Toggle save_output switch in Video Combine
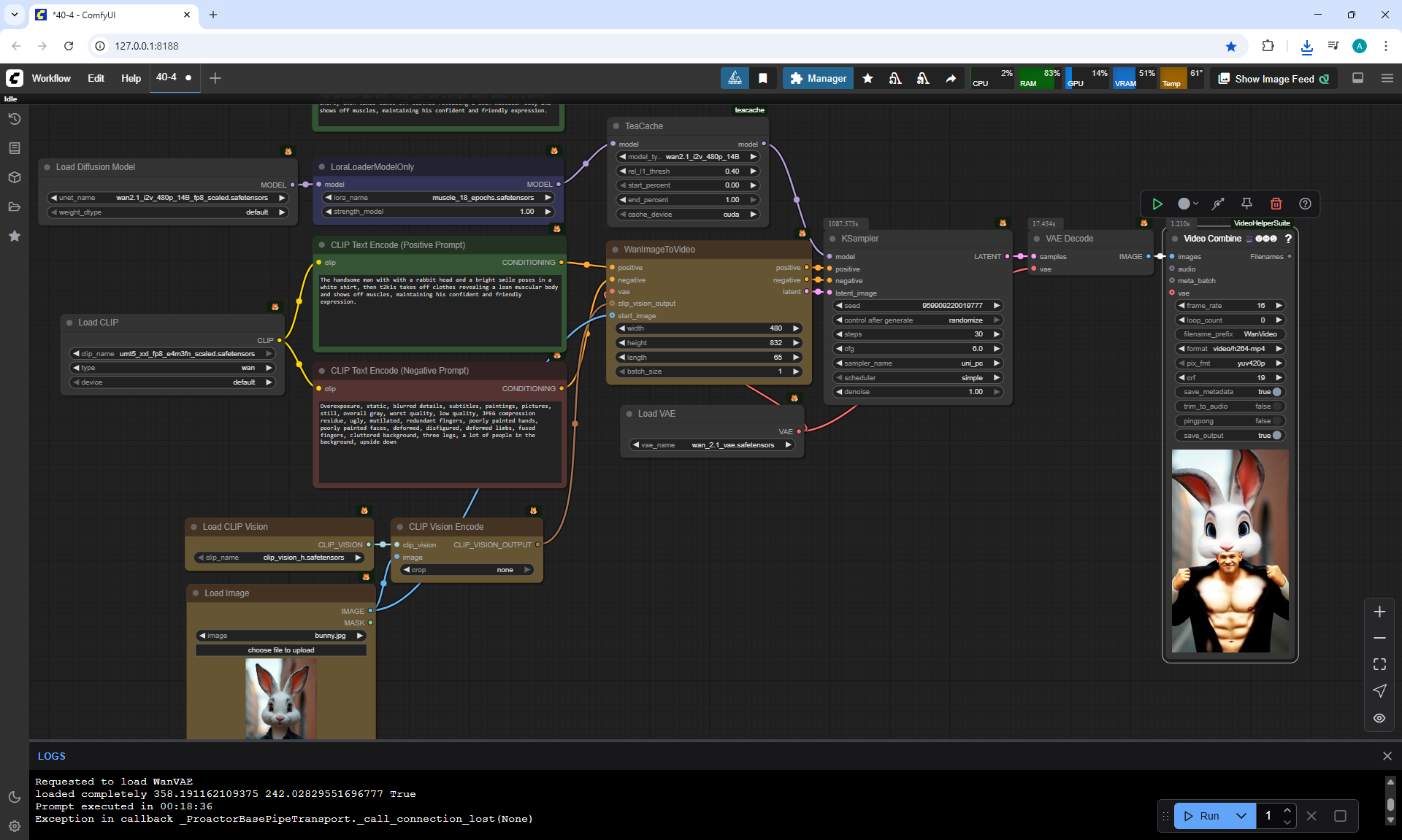This screenshot has height=840, width=1402. (1276, 436)
